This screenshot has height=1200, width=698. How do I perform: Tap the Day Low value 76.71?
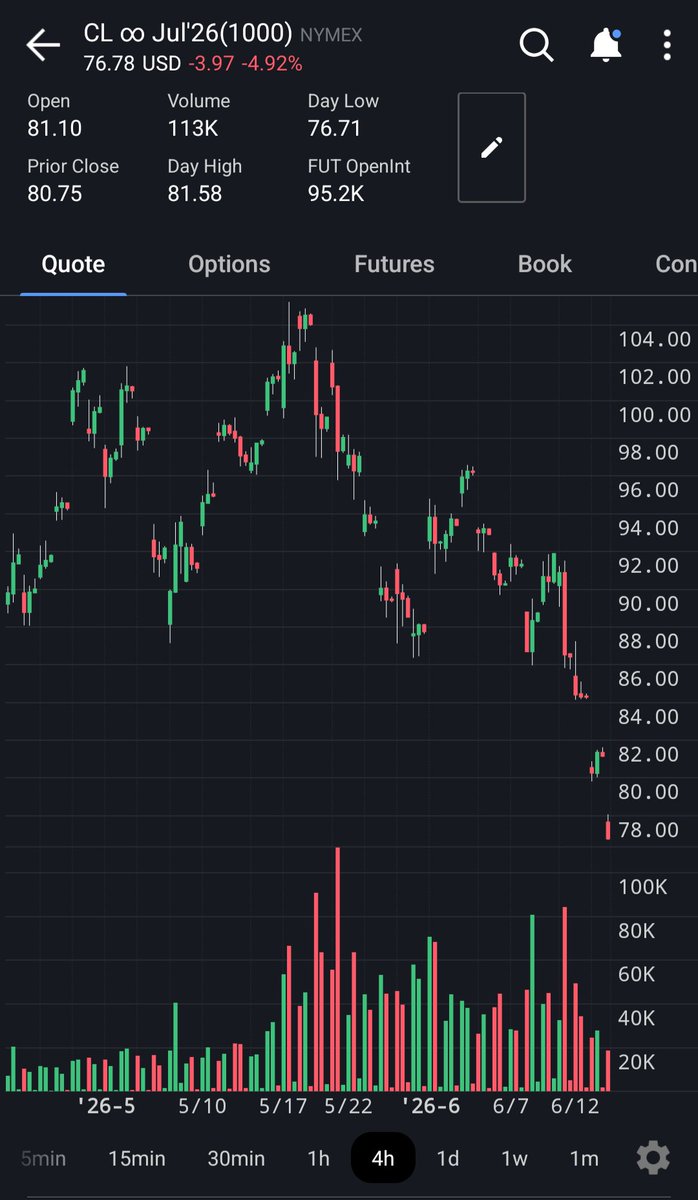334,128
